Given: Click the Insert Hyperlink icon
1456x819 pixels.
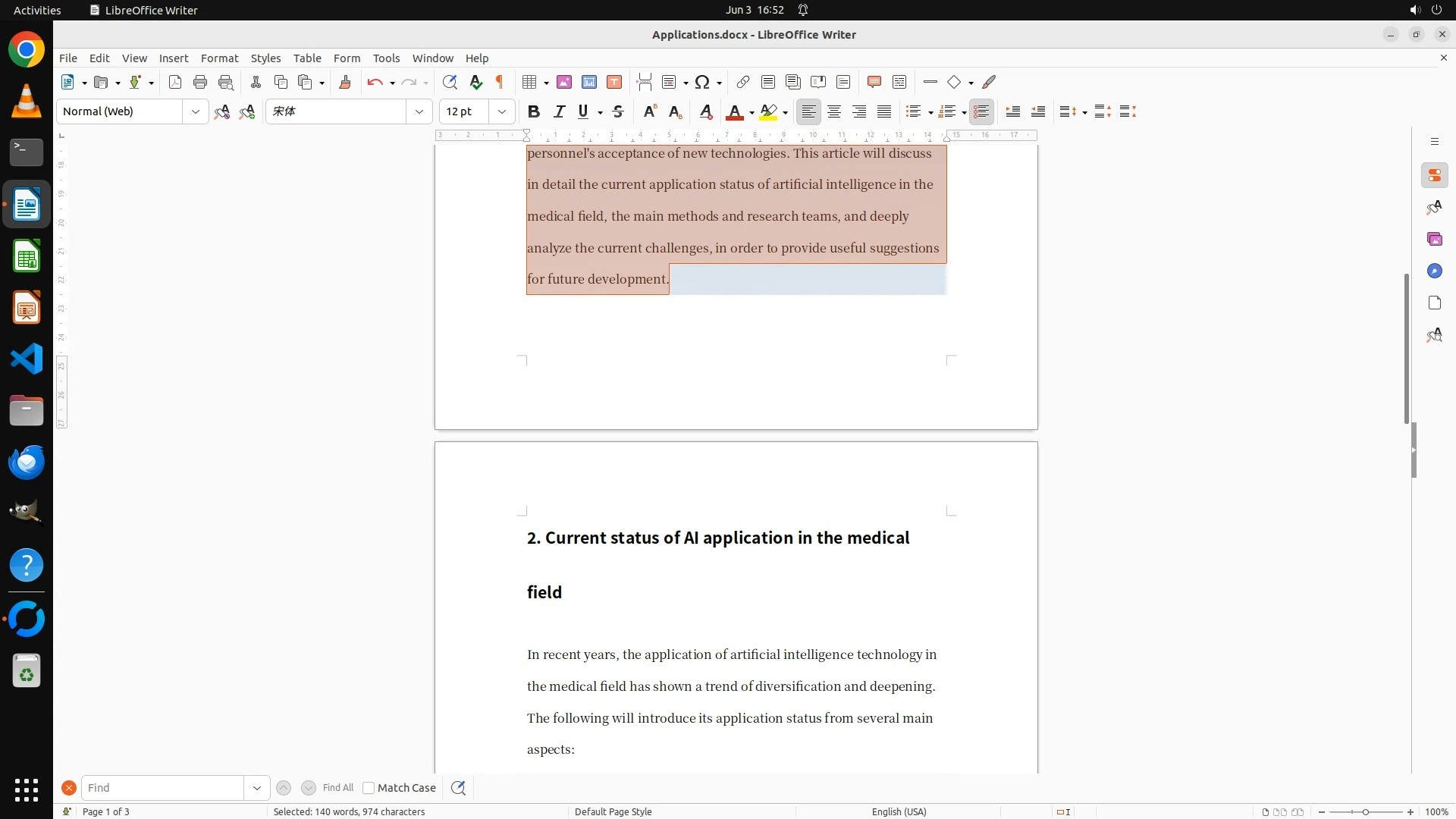Looking at the screenshot, I should [x=743, y=82].
